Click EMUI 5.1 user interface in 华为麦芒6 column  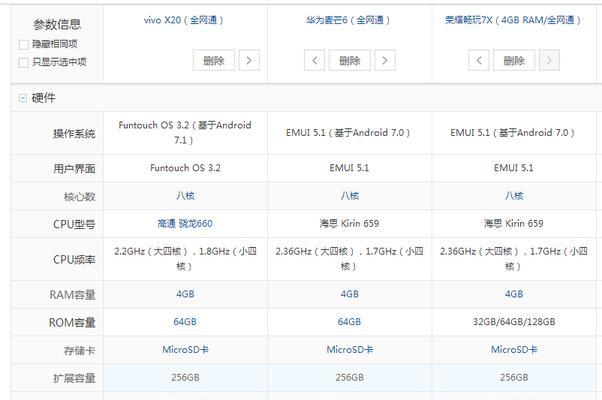(349, 168)
